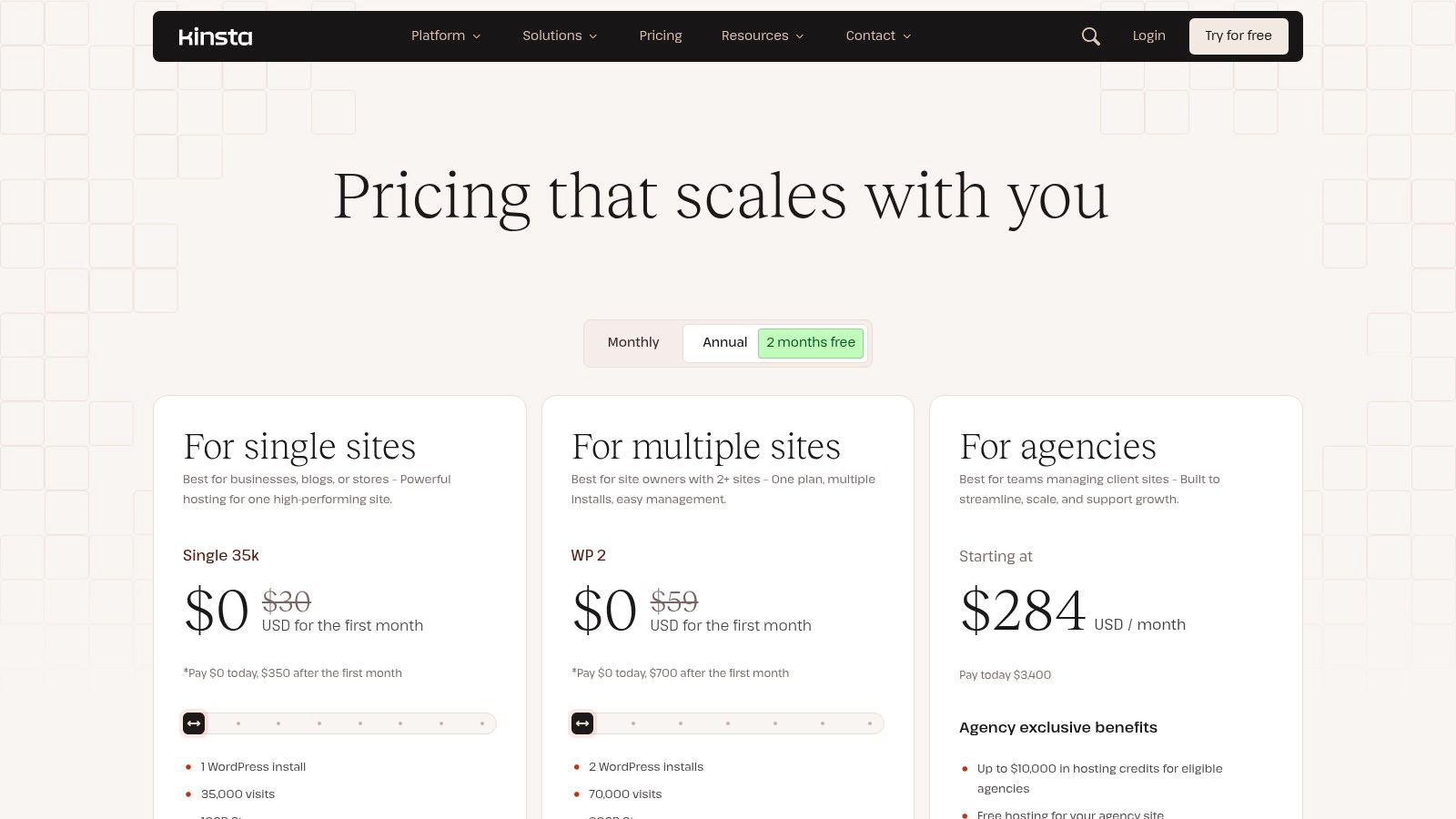Switch billing to Annual
The width and height of the screenshot is (1456, 819).
(x=724, y=342)
